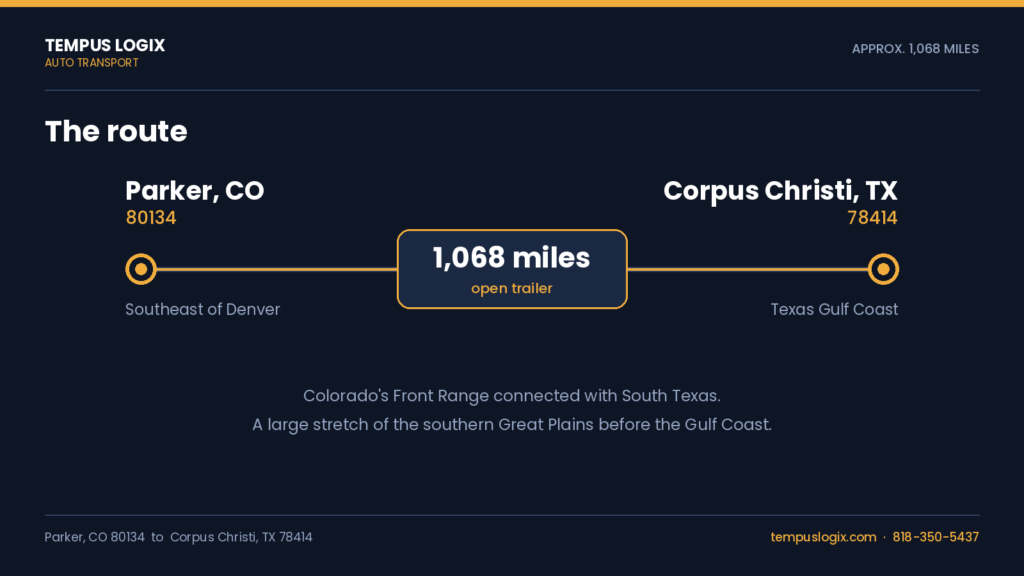Click the 'open trailer' label
This screenshot has height=576, width=1024.
512,288
